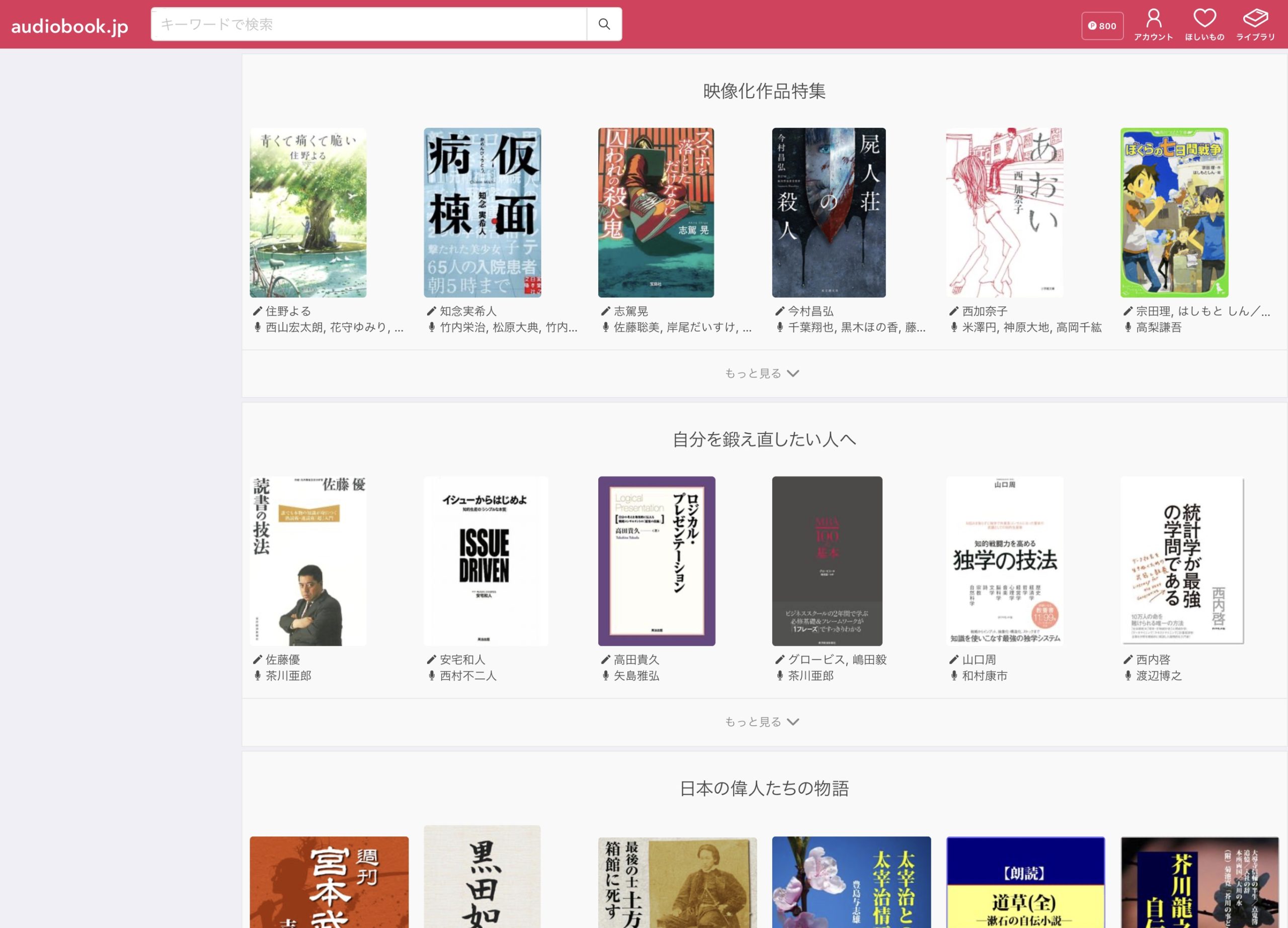Click the audiobook.jp logo
The width and height of the screenshot is (1288, 928).
point(70,26)
